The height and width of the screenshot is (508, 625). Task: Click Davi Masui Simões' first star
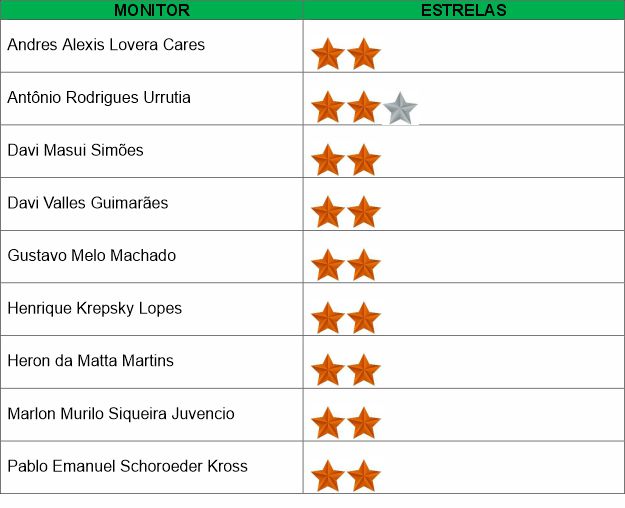click(328, 160)
